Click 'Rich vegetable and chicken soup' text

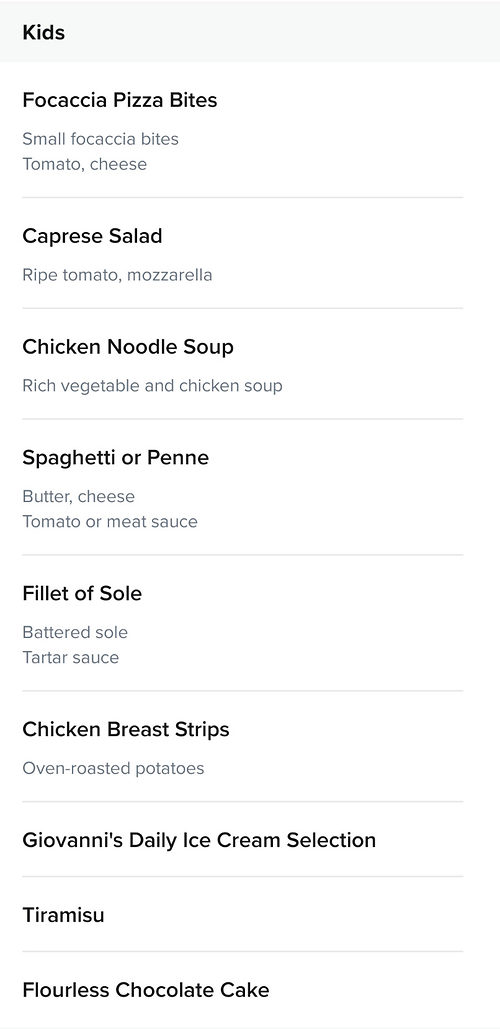[x=152, y=386]
